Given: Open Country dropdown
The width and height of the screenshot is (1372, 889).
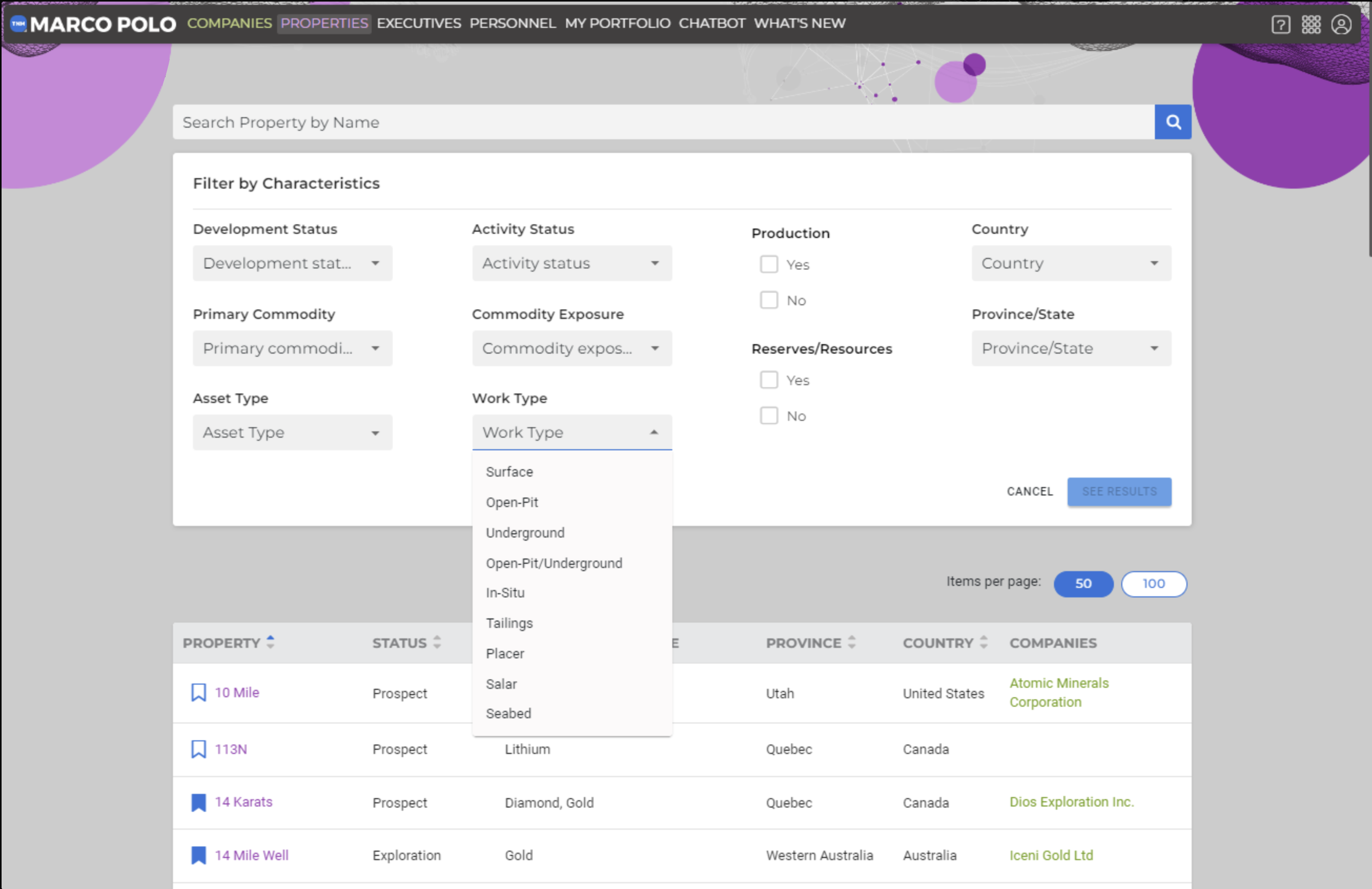Looking at the screenshot, I should tap(1071, 263).
